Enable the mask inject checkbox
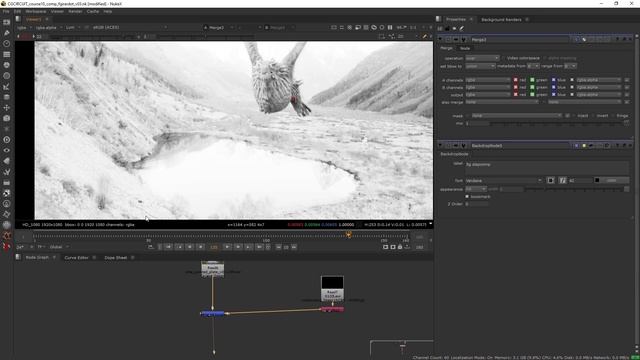This screenshot has height=360, width=640. [574, 116]
